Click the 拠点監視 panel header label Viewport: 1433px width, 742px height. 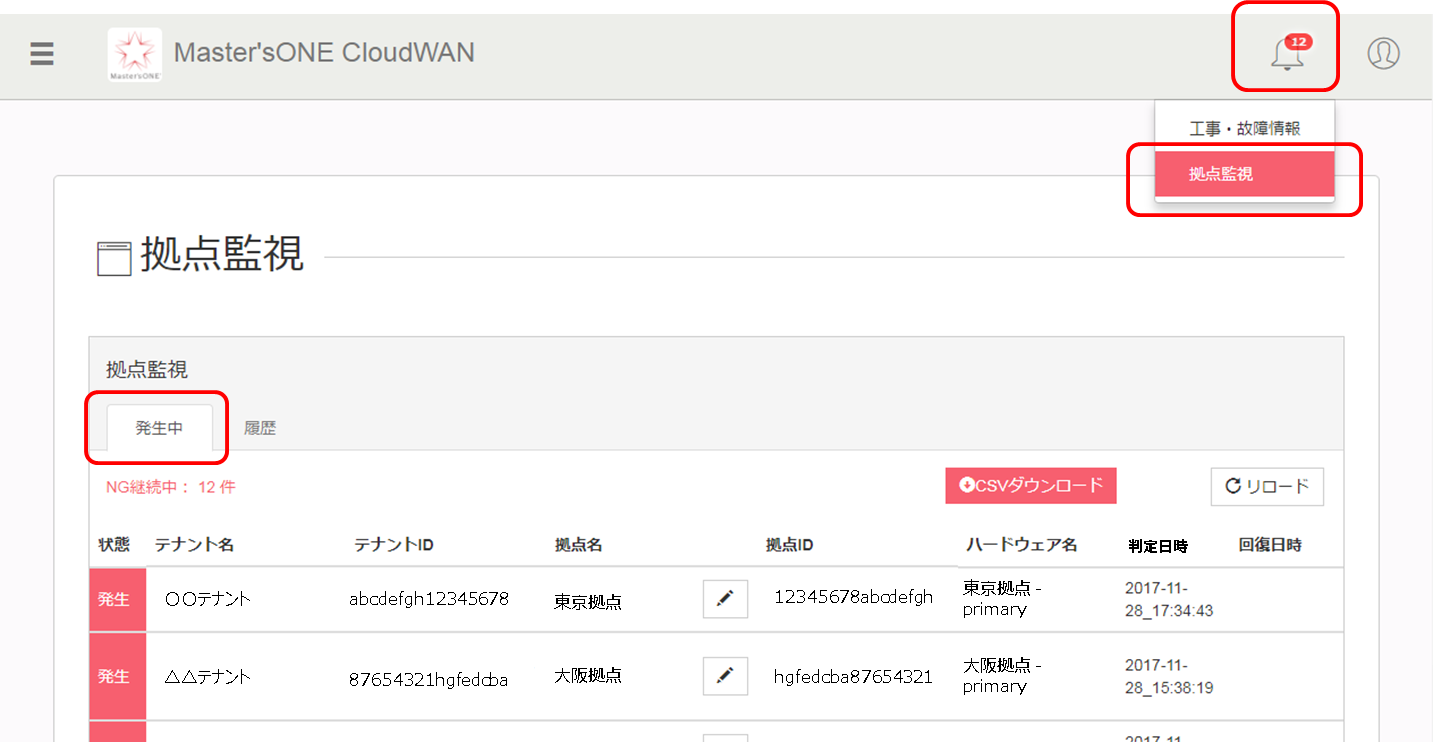[147, 369]
